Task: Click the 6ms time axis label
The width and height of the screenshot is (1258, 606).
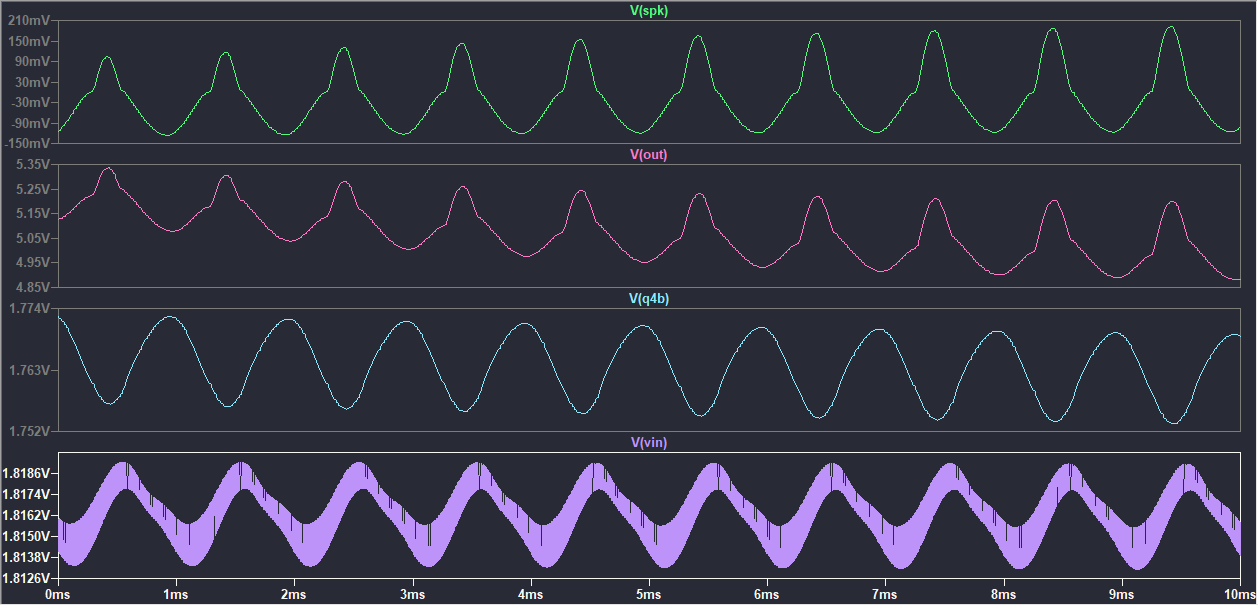Action: point(767,594)
